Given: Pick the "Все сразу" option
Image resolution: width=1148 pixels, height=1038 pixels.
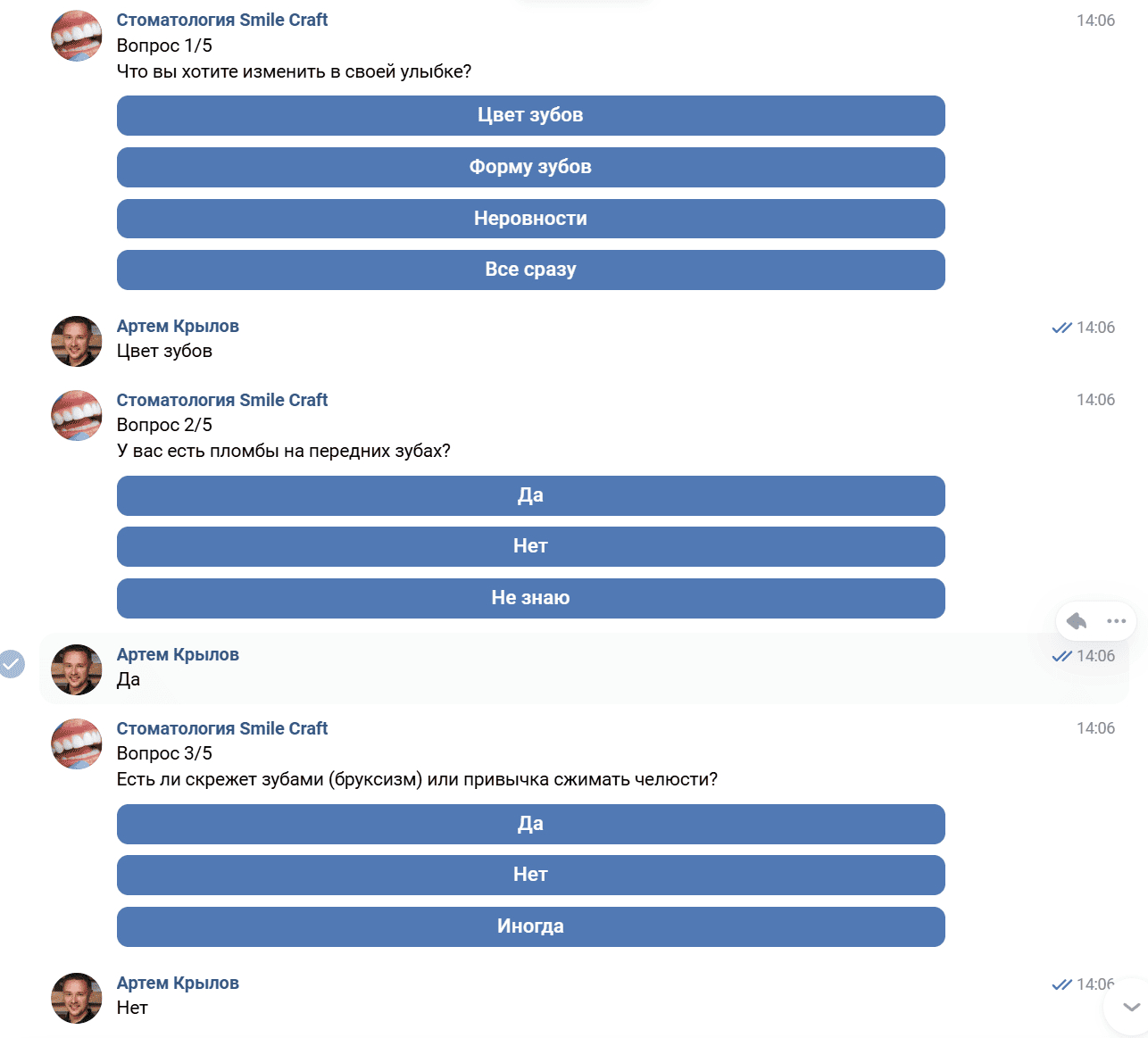Looking at the screenshot, I should point(530,270).
